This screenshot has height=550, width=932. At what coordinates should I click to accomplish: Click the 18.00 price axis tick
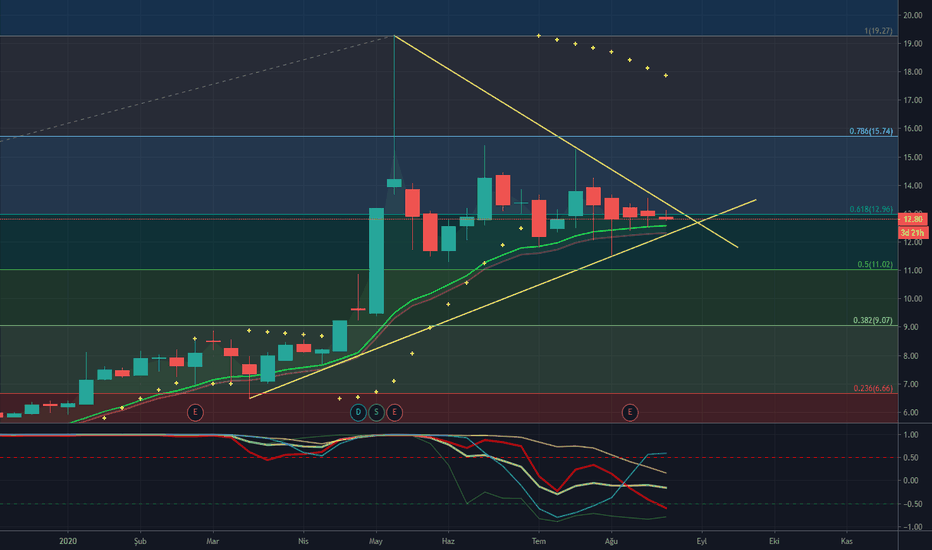pyautogui.click(x=913, y=72)
